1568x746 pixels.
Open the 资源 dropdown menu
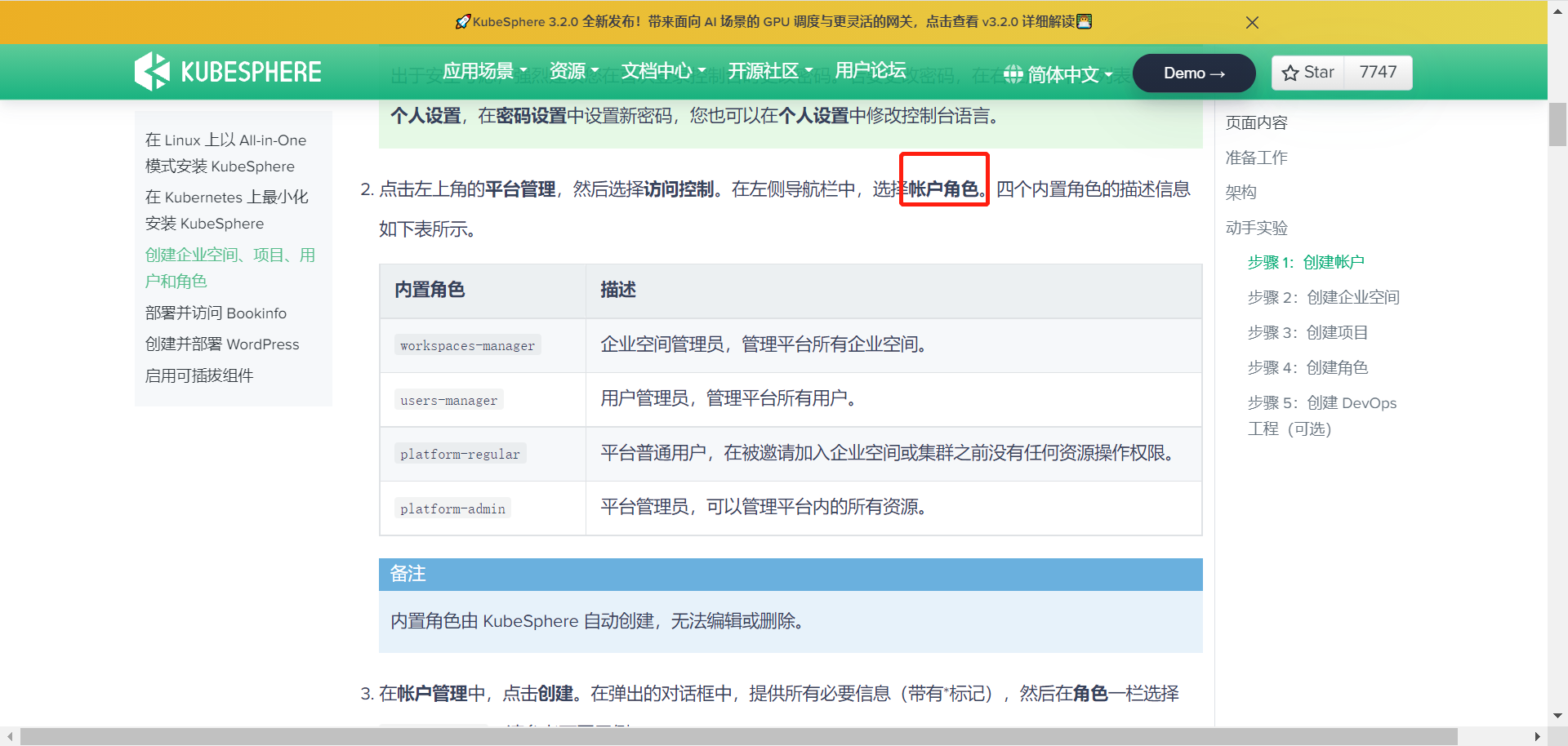click(x=574, y=71)
